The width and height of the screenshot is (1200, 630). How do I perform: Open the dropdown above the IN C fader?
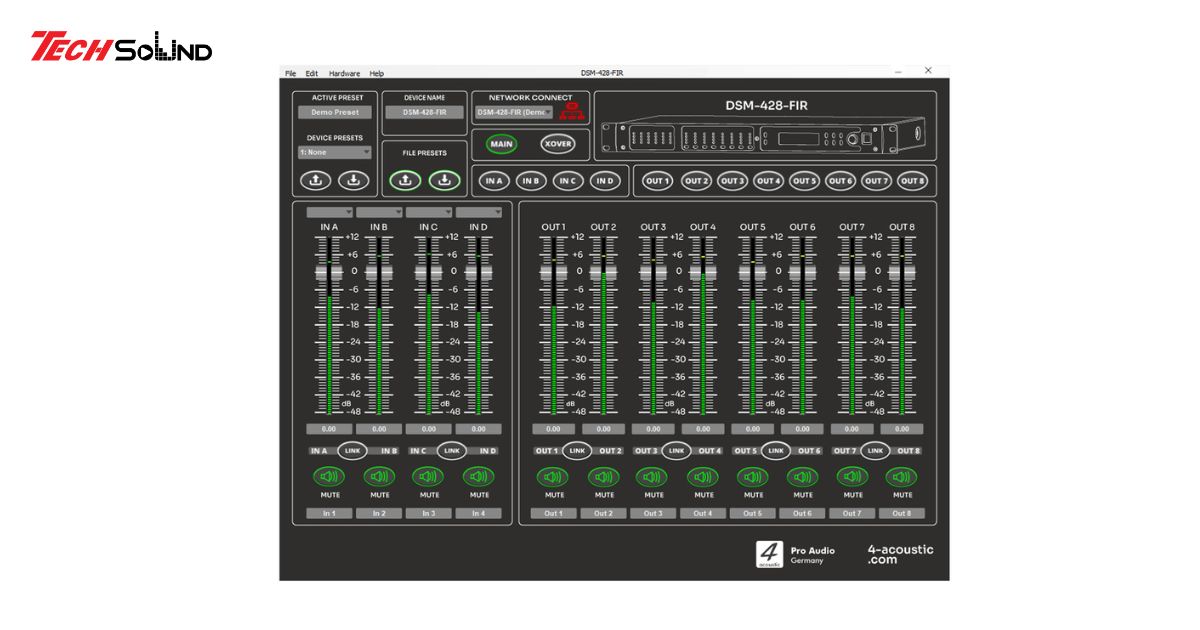pos(429,212)
